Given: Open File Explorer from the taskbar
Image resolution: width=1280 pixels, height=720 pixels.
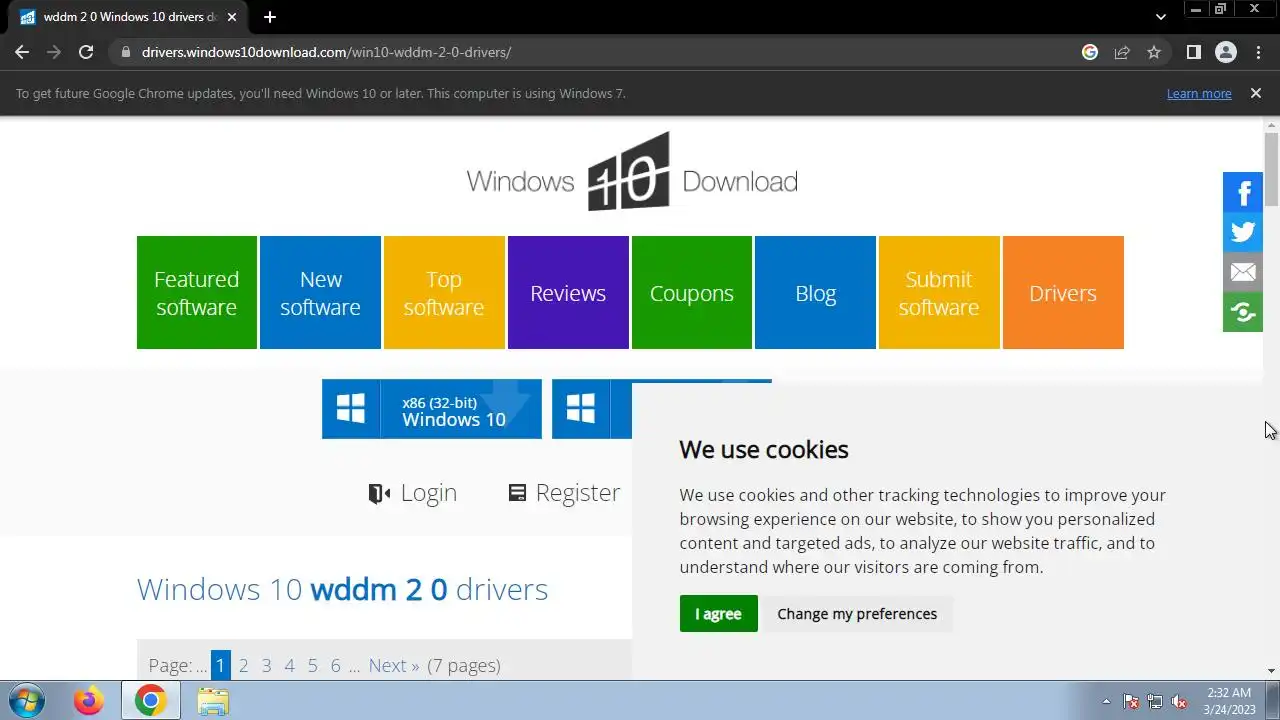Looking at the screenshot, I should [x=213, y=701].
